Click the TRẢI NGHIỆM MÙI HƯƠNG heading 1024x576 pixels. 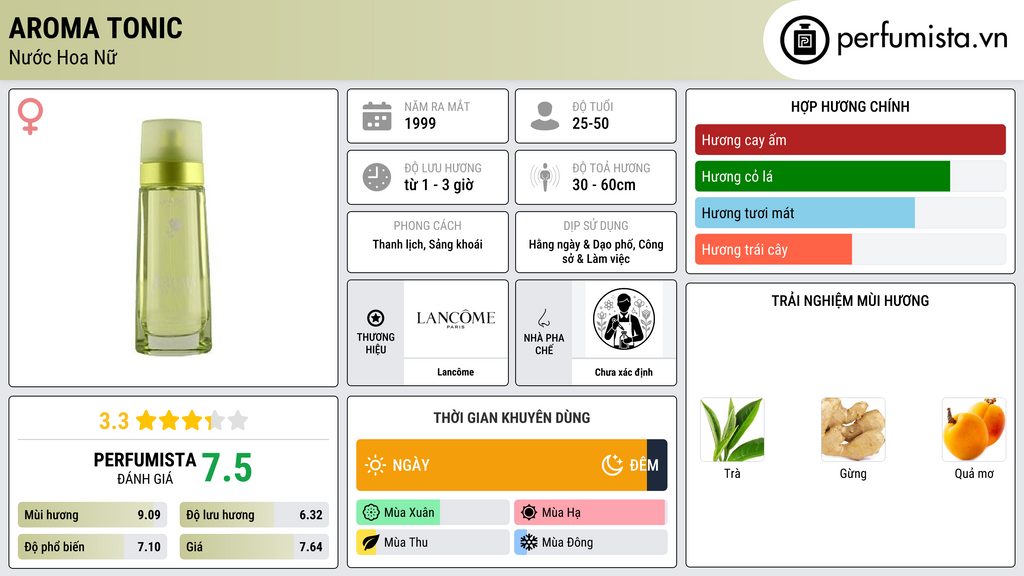[850, 300]
